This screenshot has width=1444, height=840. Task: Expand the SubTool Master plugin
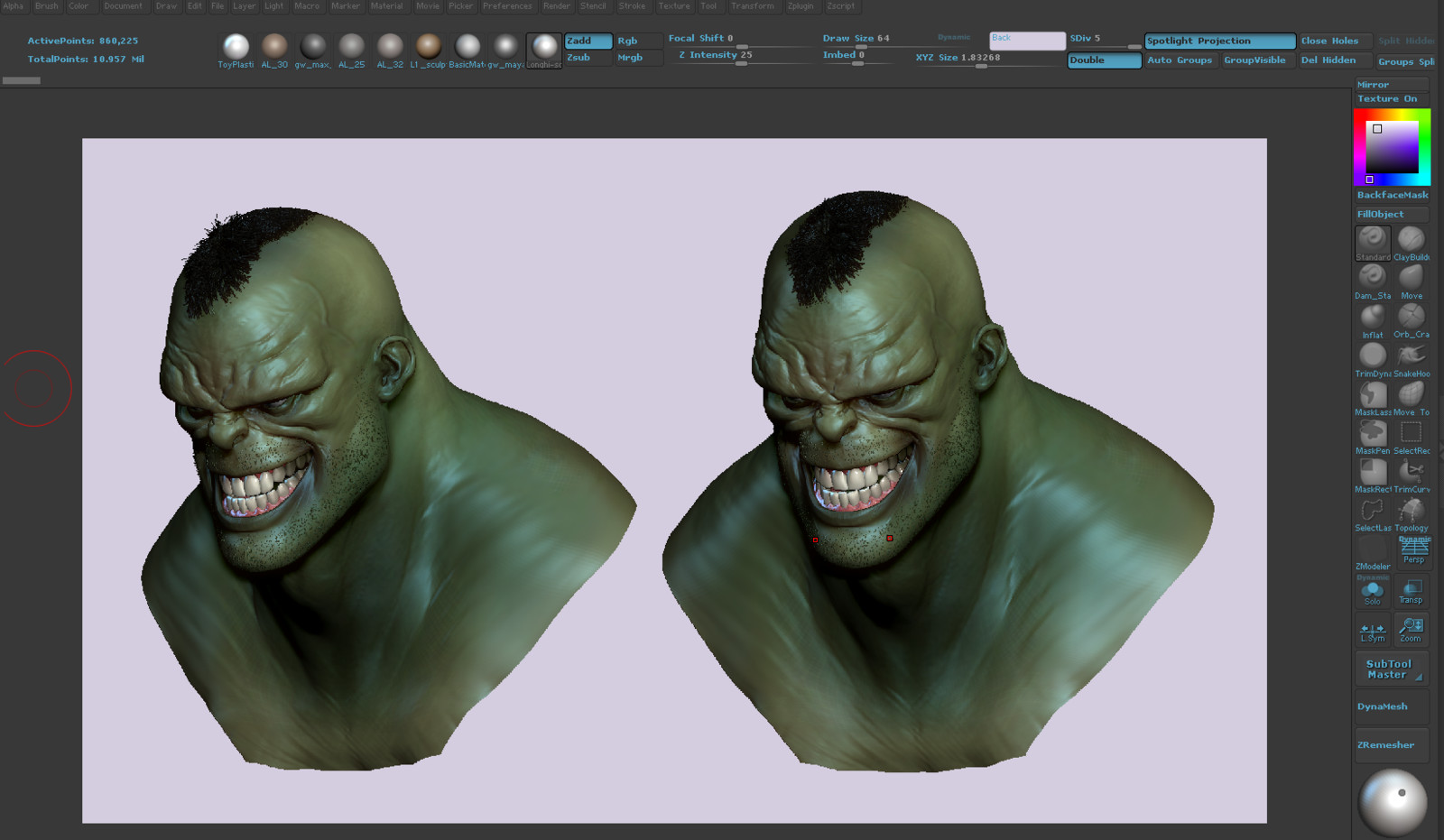(x=1390, y=669)
